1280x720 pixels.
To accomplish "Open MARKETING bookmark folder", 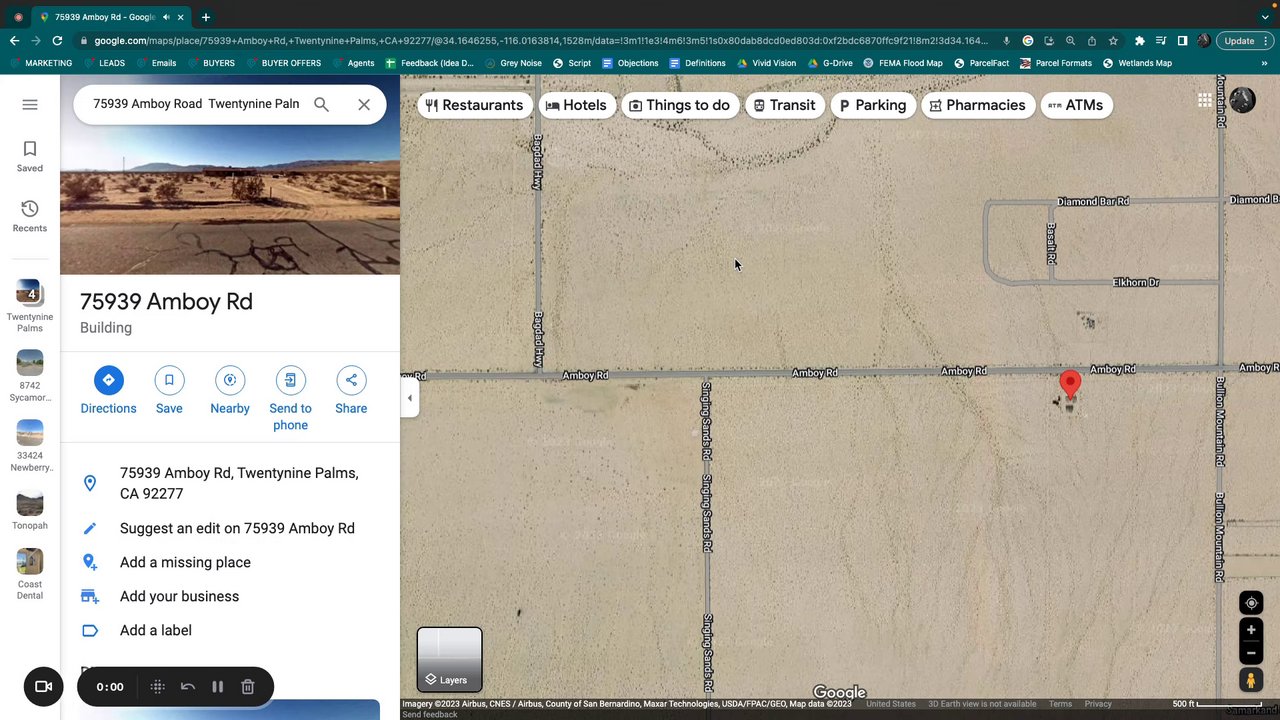I will (40, 63).
